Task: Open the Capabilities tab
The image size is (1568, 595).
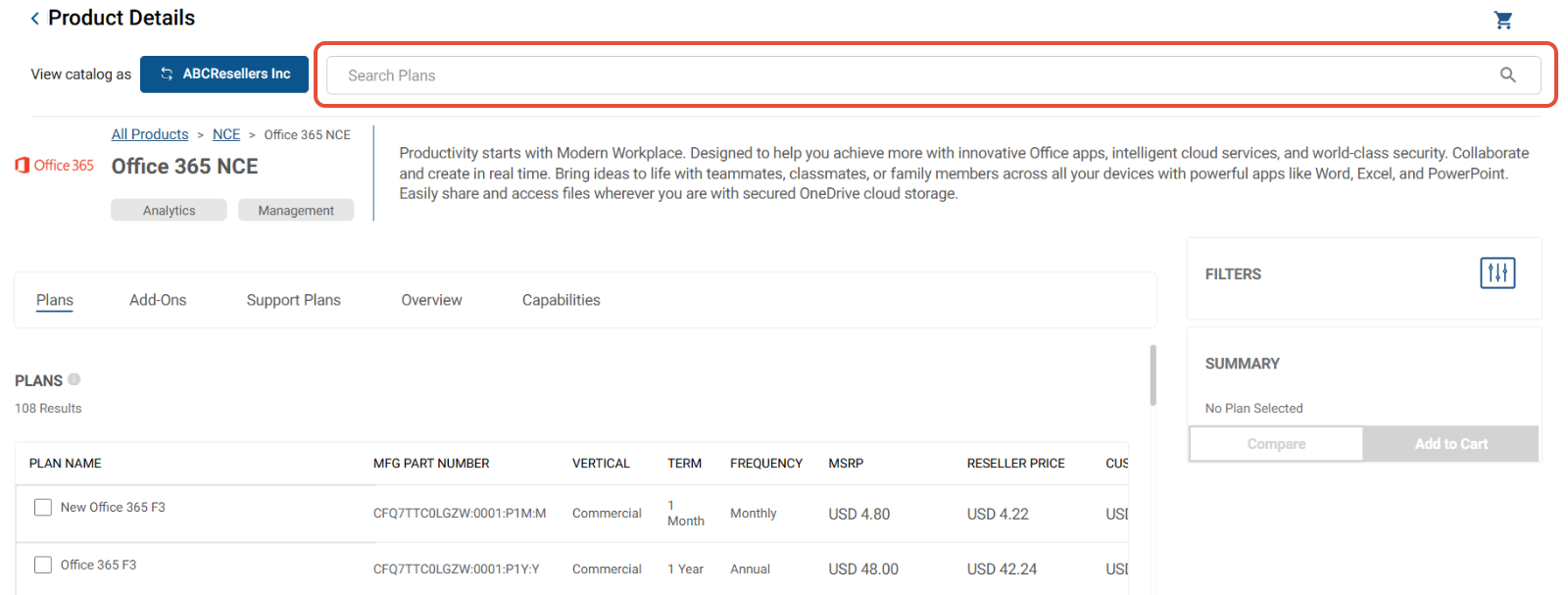Action: [562, 300]
